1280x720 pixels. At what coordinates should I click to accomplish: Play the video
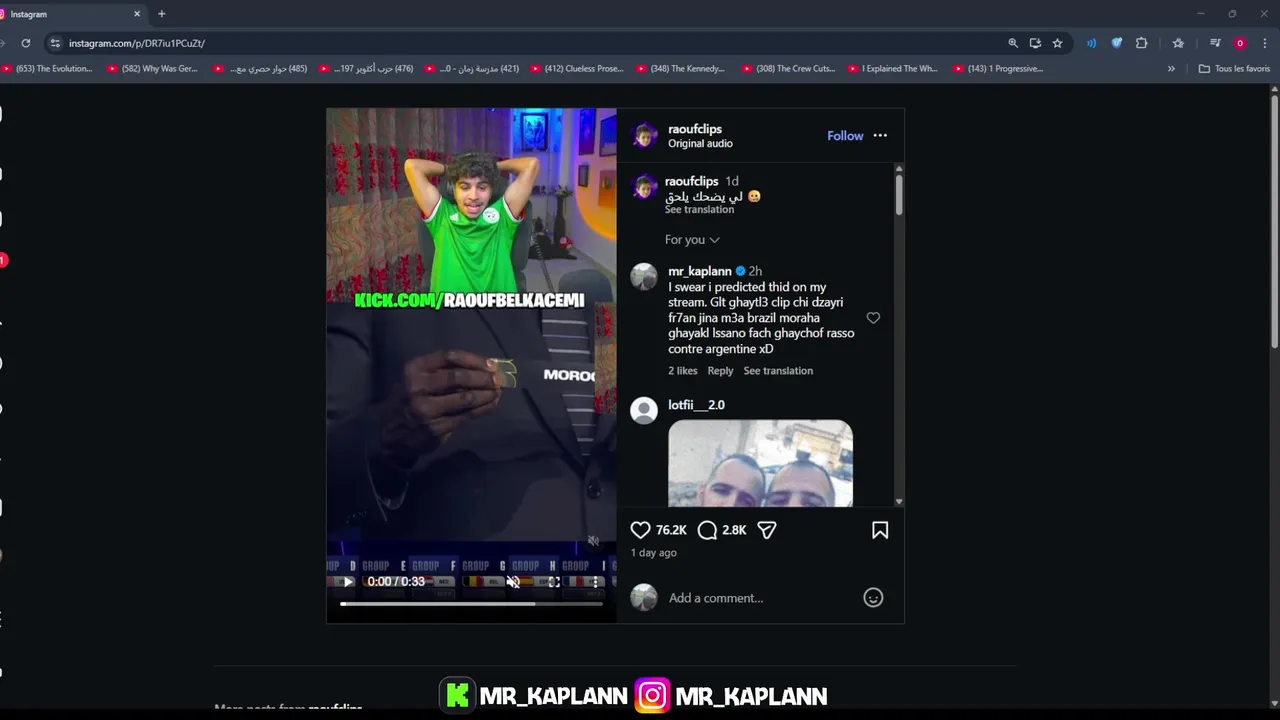pos(347,582)
